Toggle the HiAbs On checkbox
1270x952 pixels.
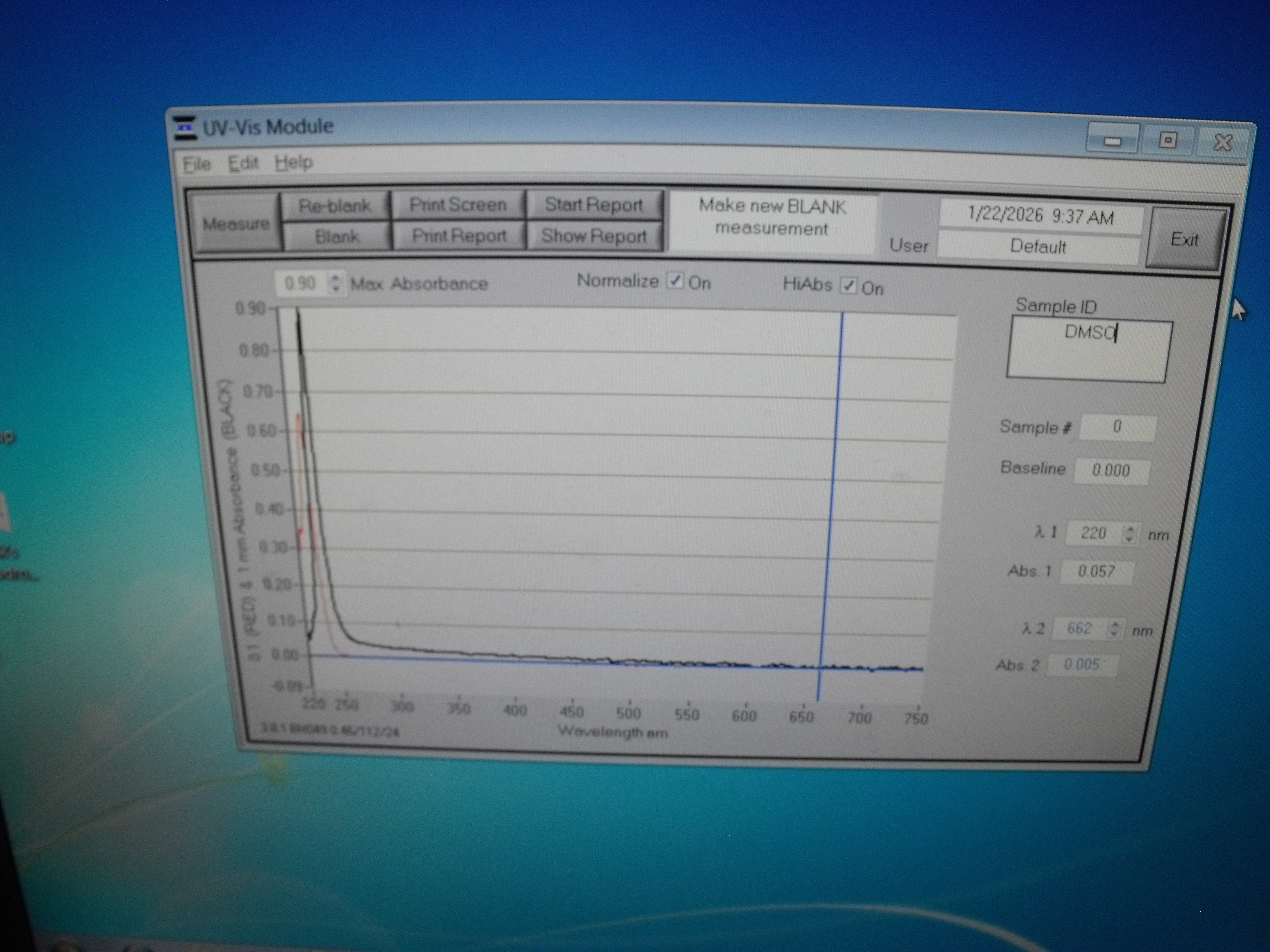(x=848, y=286)
